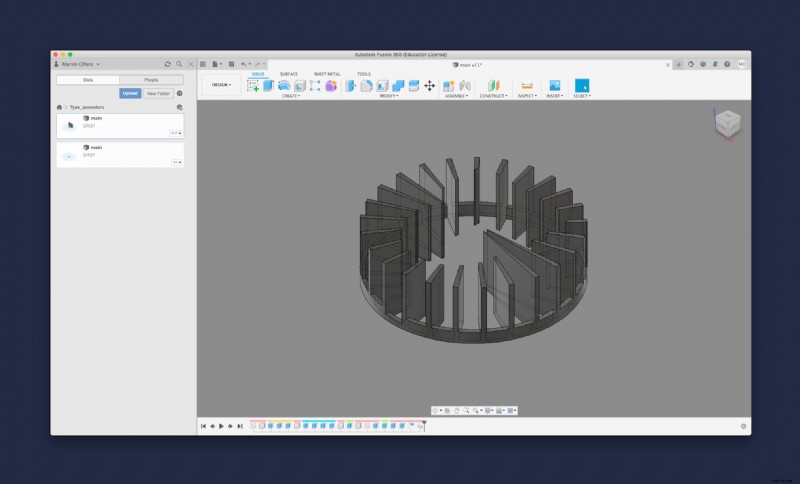Open the Design workspace dropdown
800x484 pixels.
tap(222, 85)
